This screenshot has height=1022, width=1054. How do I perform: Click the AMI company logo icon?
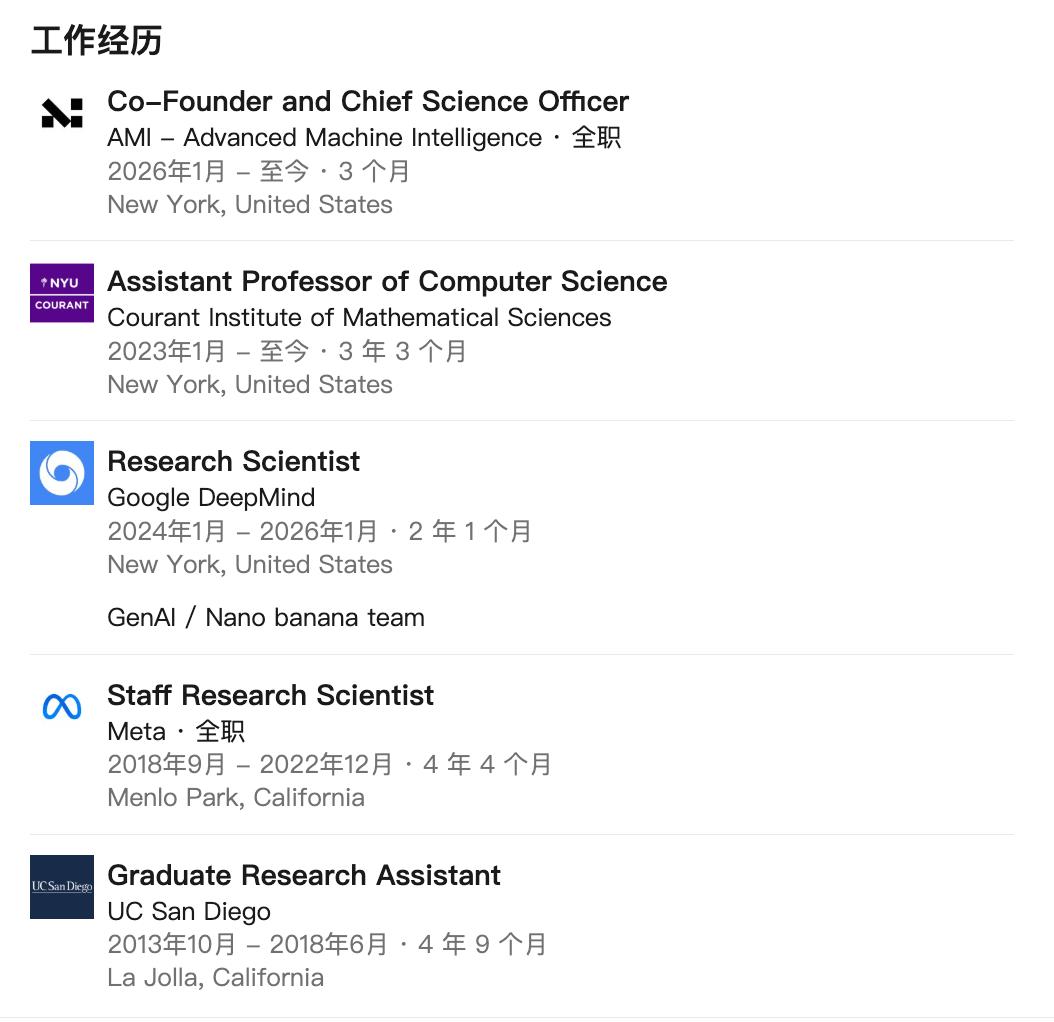[x=62, y=113]
